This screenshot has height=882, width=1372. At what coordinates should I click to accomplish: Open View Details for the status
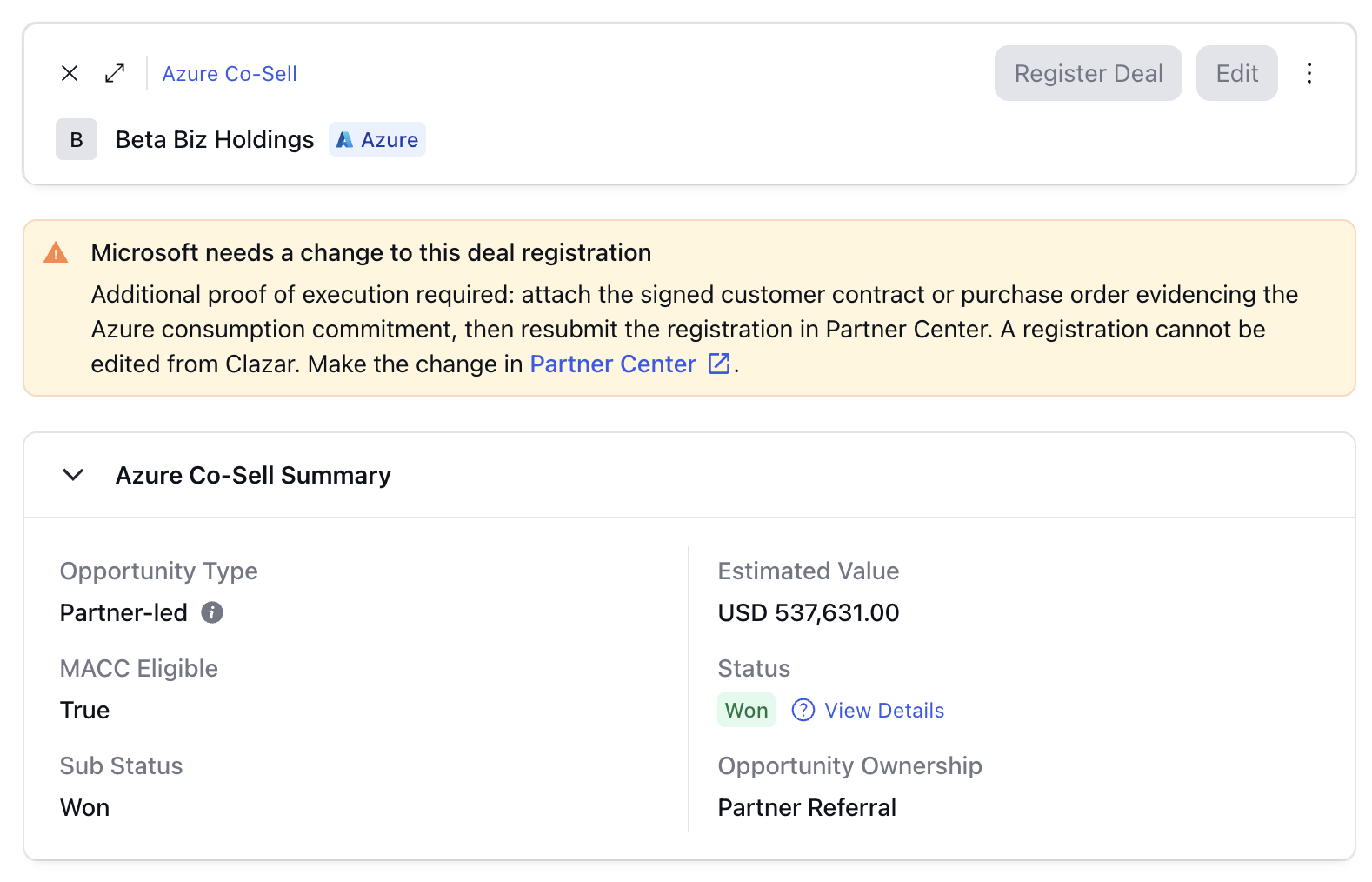884,710
